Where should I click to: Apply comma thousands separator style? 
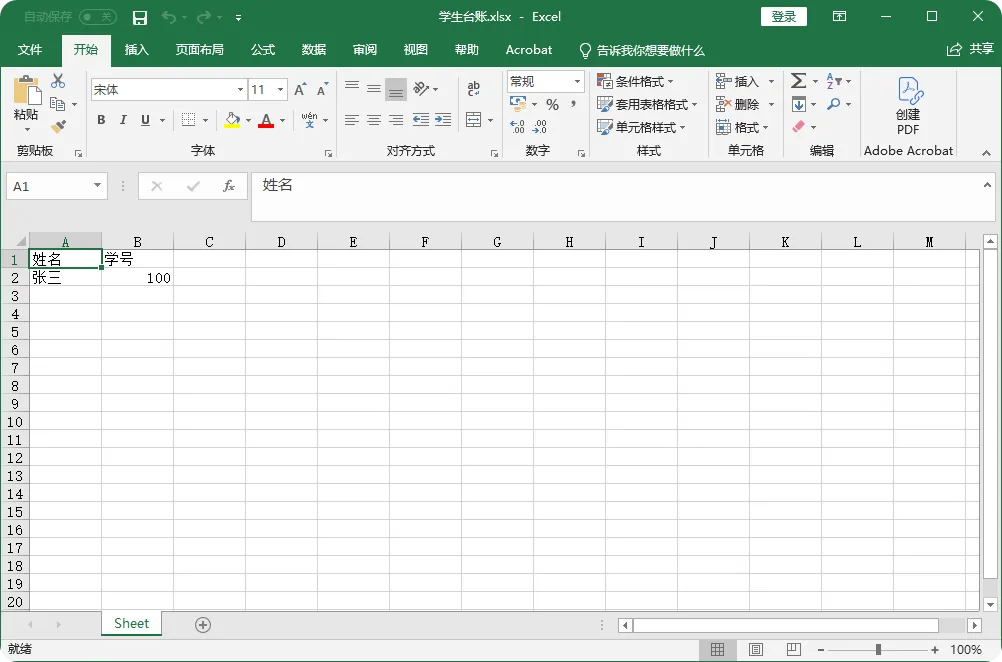(574, 104)
